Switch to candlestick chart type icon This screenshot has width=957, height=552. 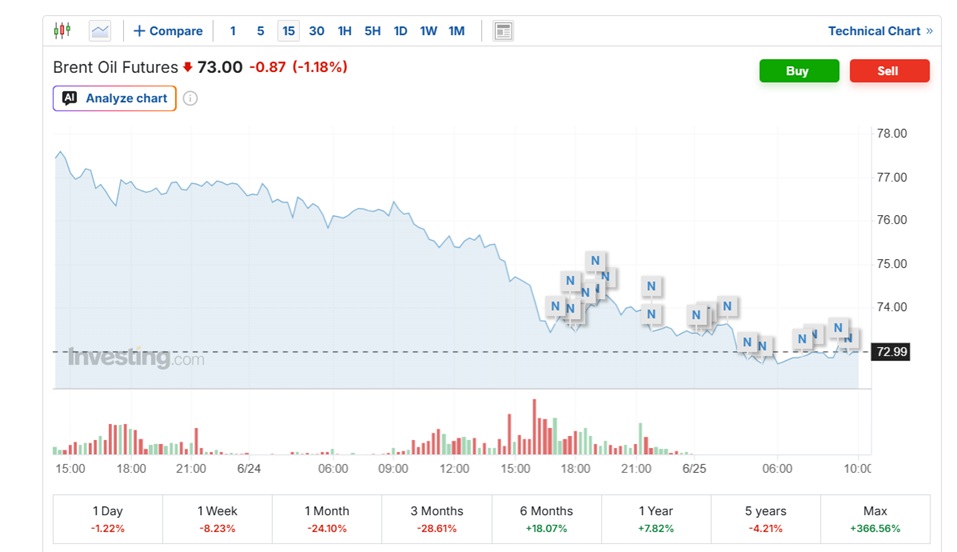(x=62, y=31)
